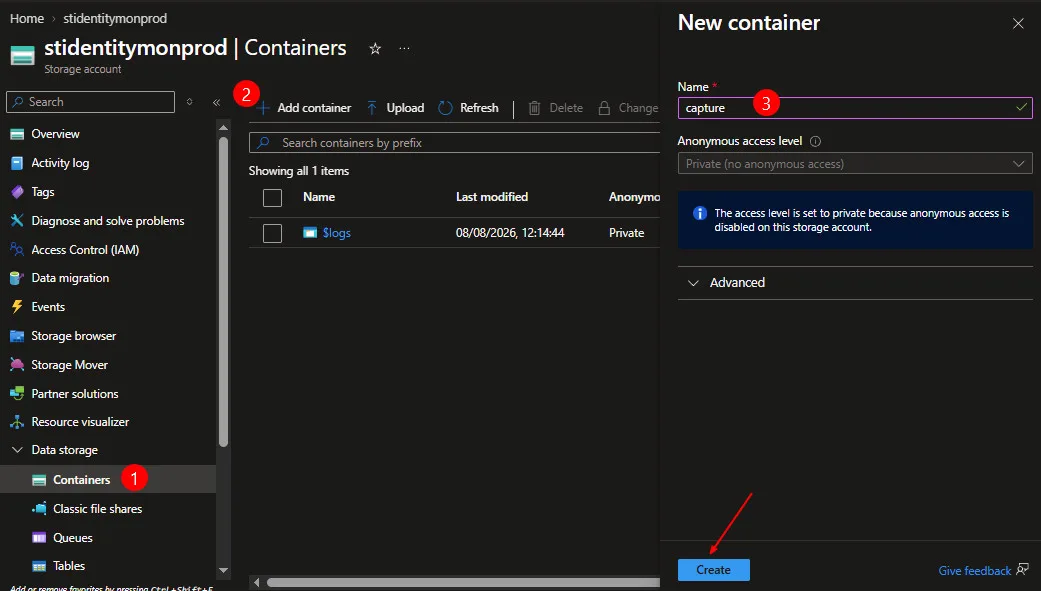The height and width of the screenshot is (591, 1041).
Task: Click the Activity log icon
Action: tap(17, 163)
